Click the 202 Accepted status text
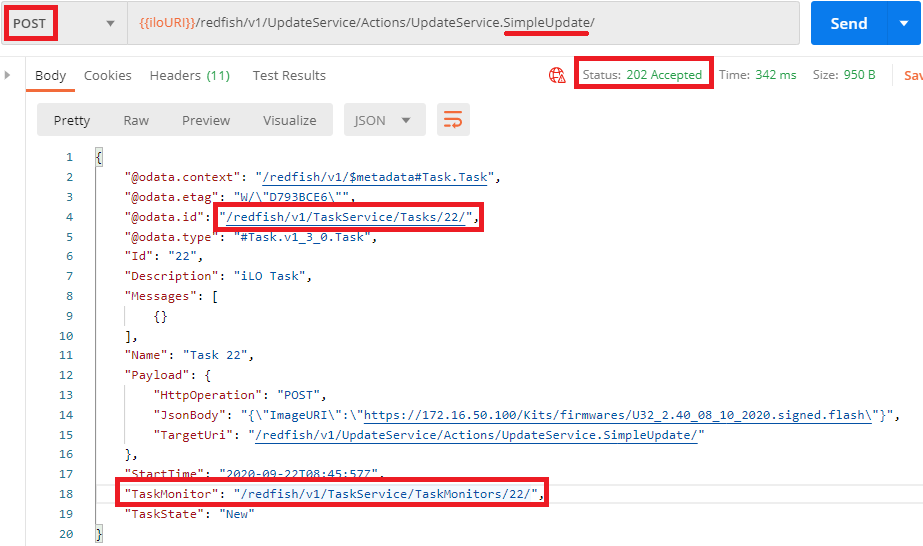Viewport: 923px width, 546px height. (x=664, y=75)
